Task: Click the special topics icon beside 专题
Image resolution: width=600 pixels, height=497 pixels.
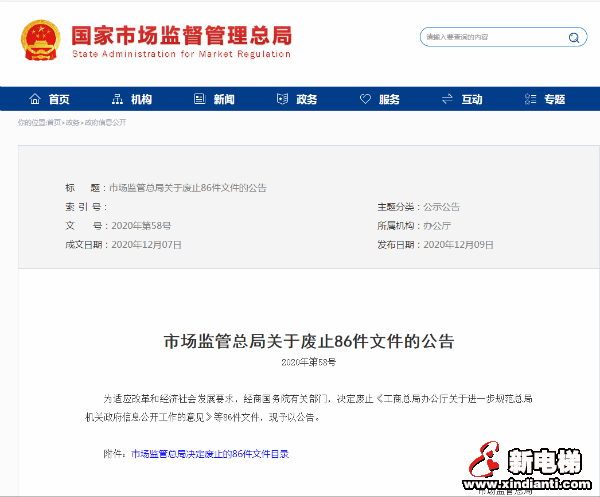Action: 529,99
